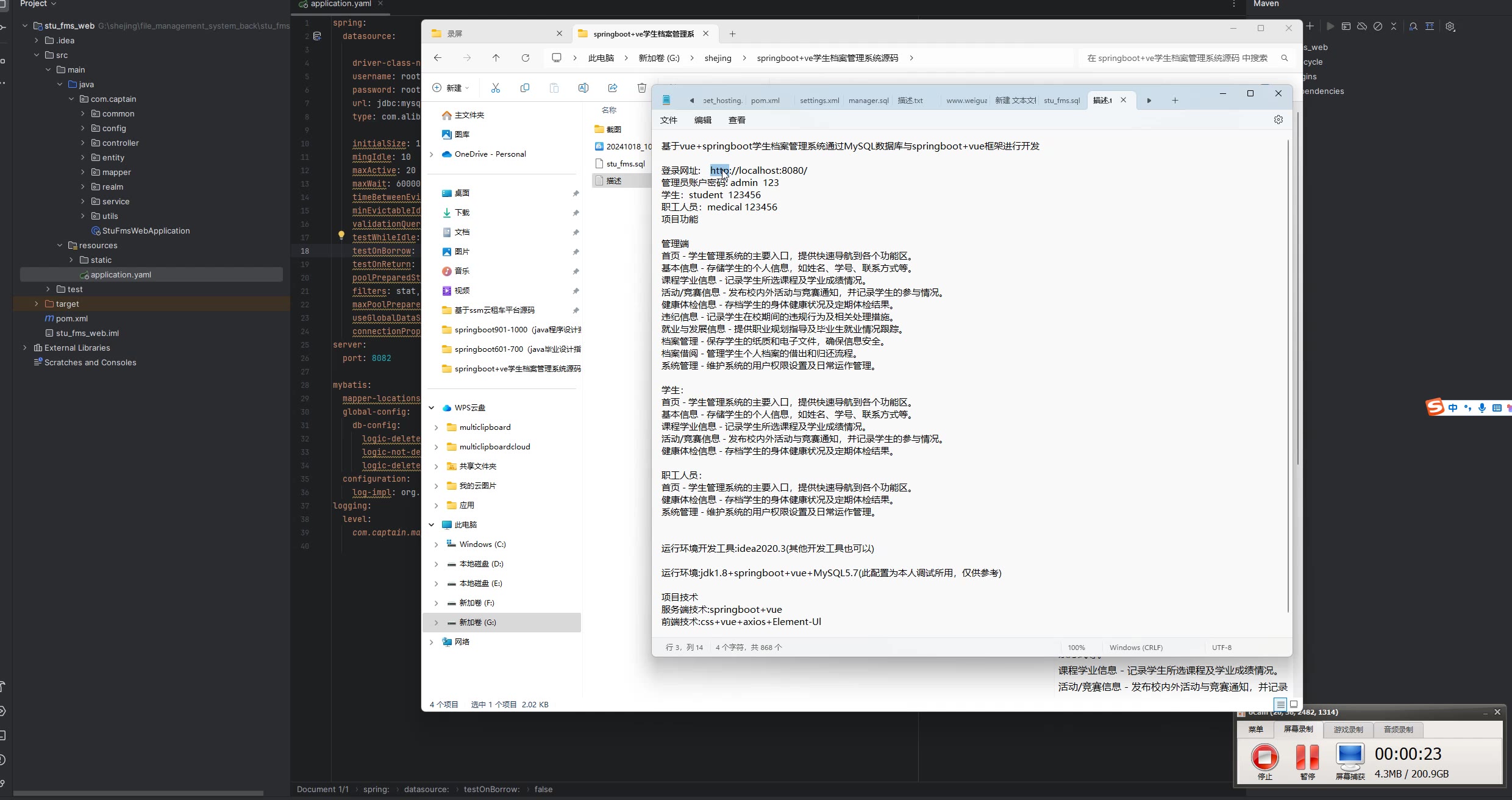The height and width of the screenshot is (800, 1512).
Task: Expand OneDrive - Personal in Explorer sidebar
Action: [x=432, y=154]
